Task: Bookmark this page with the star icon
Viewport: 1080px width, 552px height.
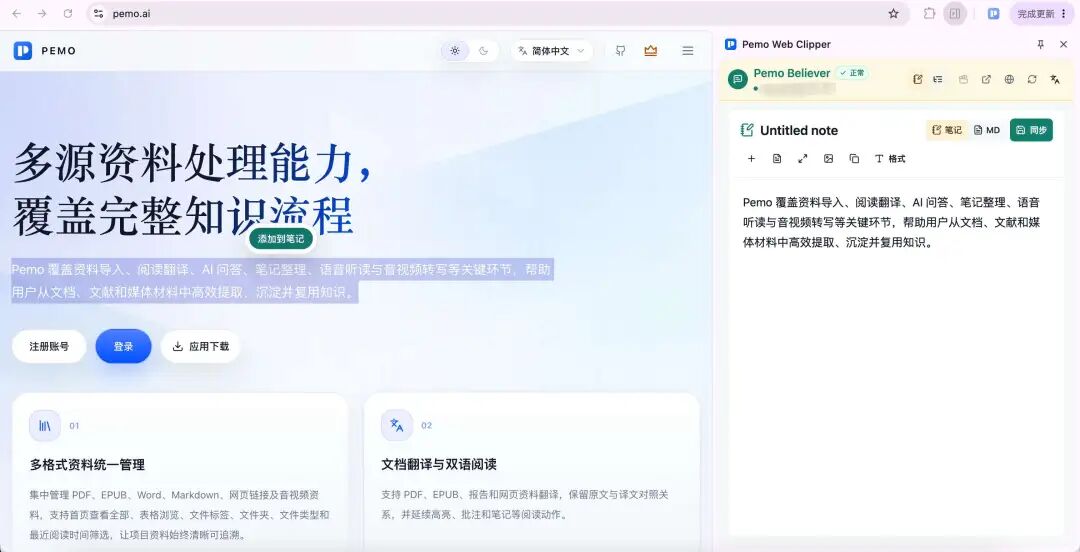Action: coord(893,14)
